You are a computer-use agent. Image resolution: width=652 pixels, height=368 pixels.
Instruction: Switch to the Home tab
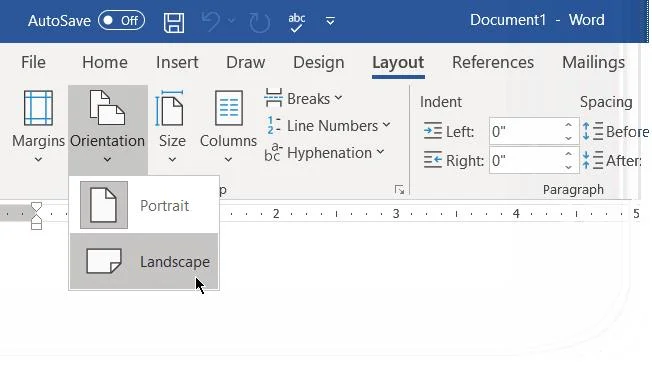click(x=105, y=62)
